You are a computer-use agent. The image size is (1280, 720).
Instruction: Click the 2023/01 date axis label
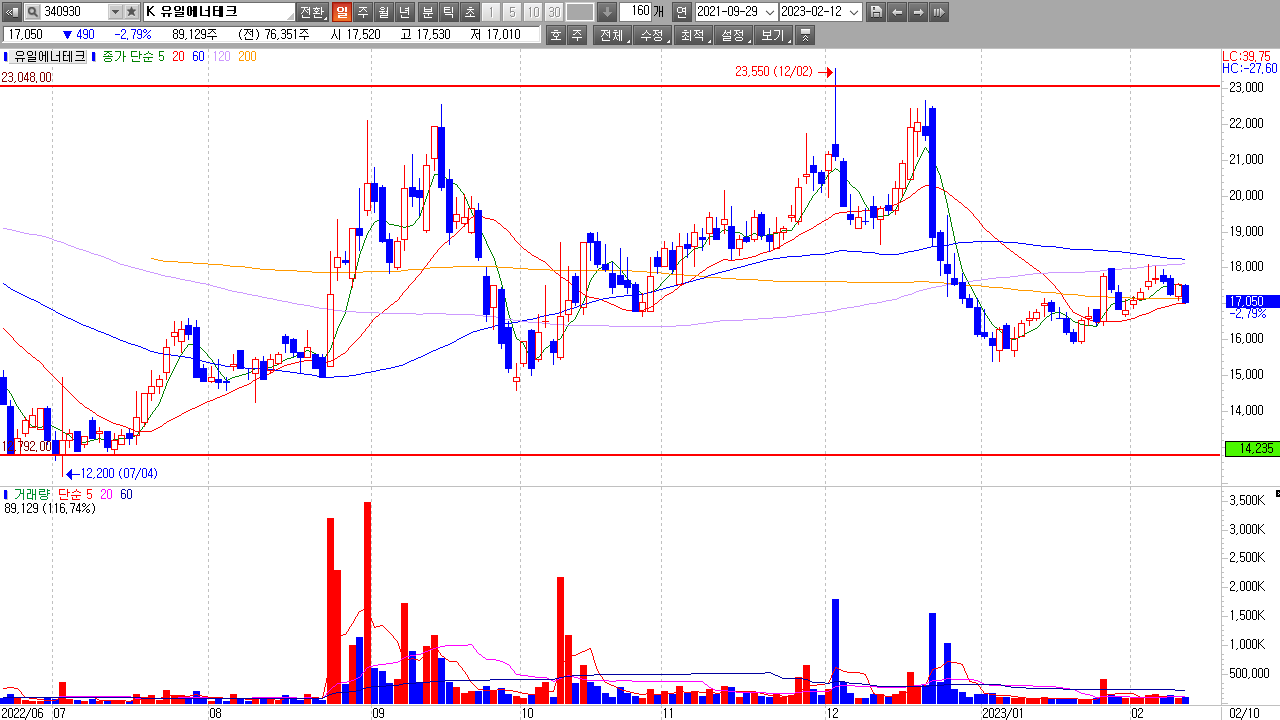(1004, 714)
